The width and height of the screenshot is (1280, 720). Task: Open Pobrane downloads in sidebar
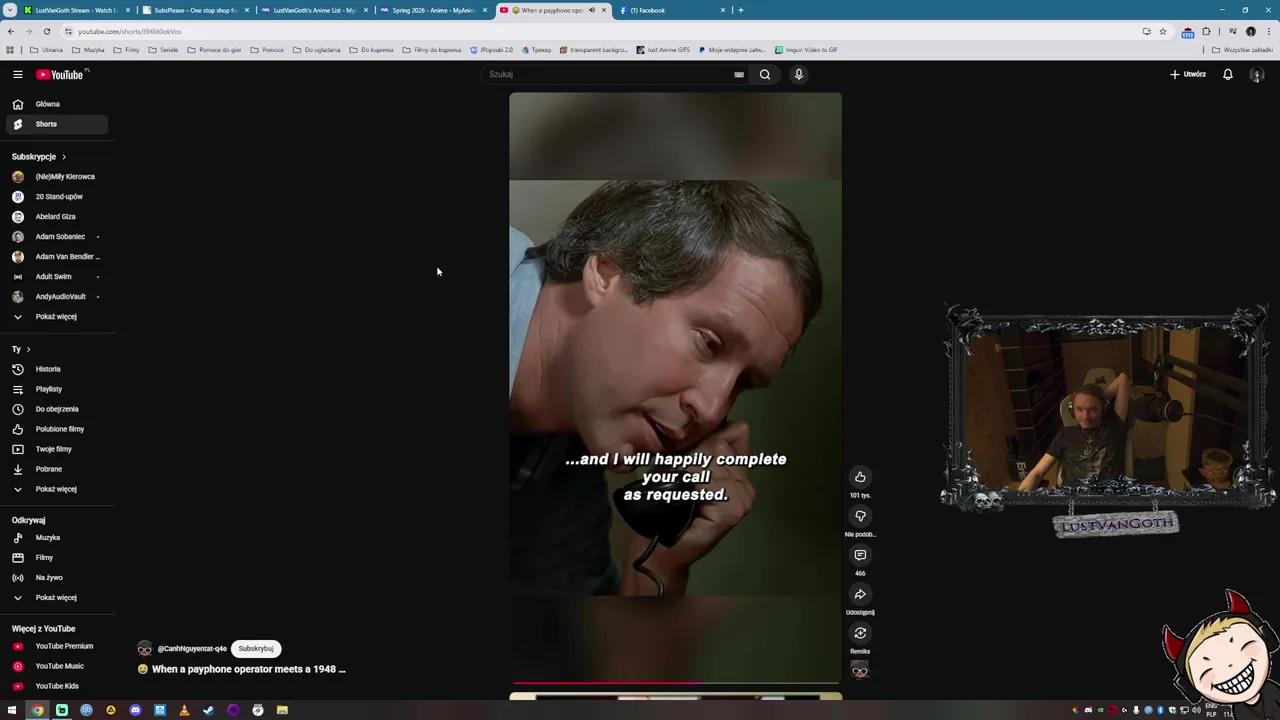click(x=55, y=469)
